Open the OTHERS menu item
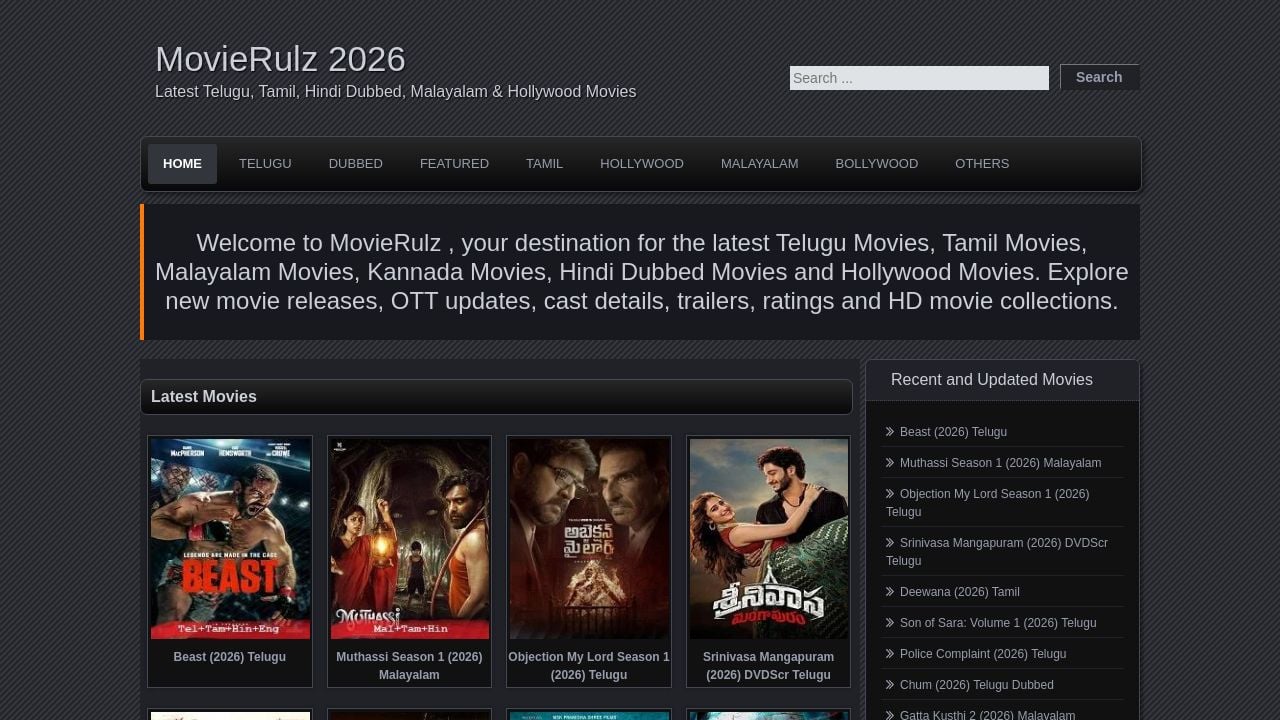This screenshot has height=720, width=1280. (x=982, y=164)
